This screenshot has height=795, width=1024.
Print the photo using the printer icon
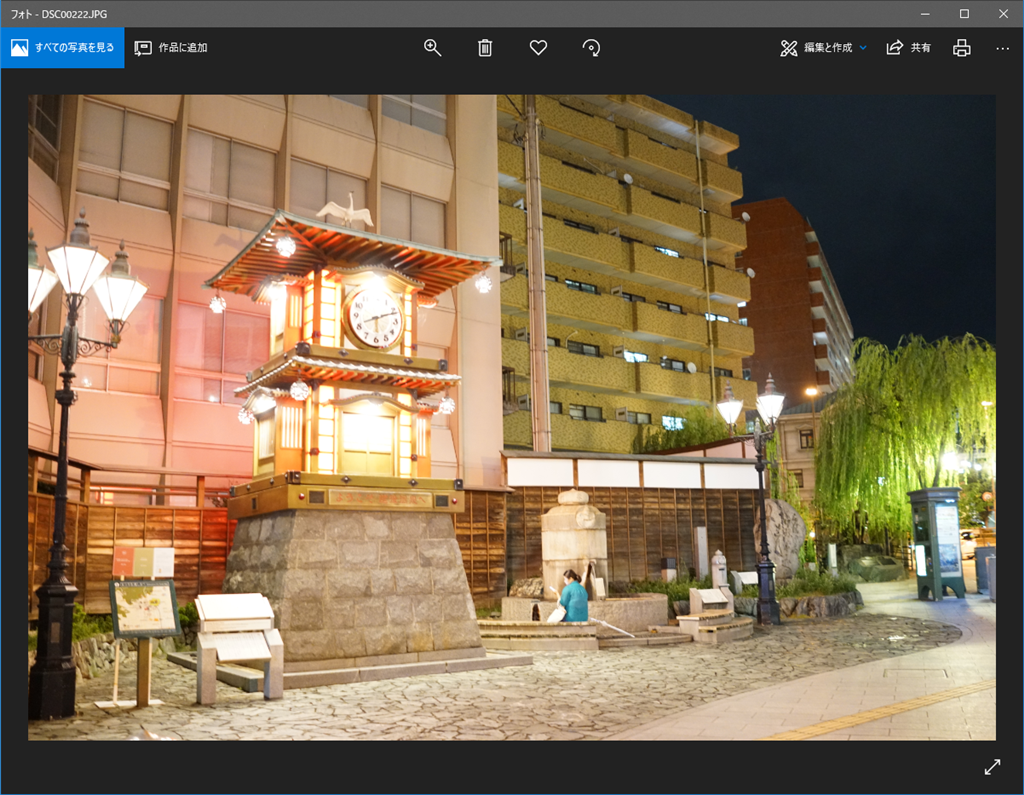click(961, 47)
